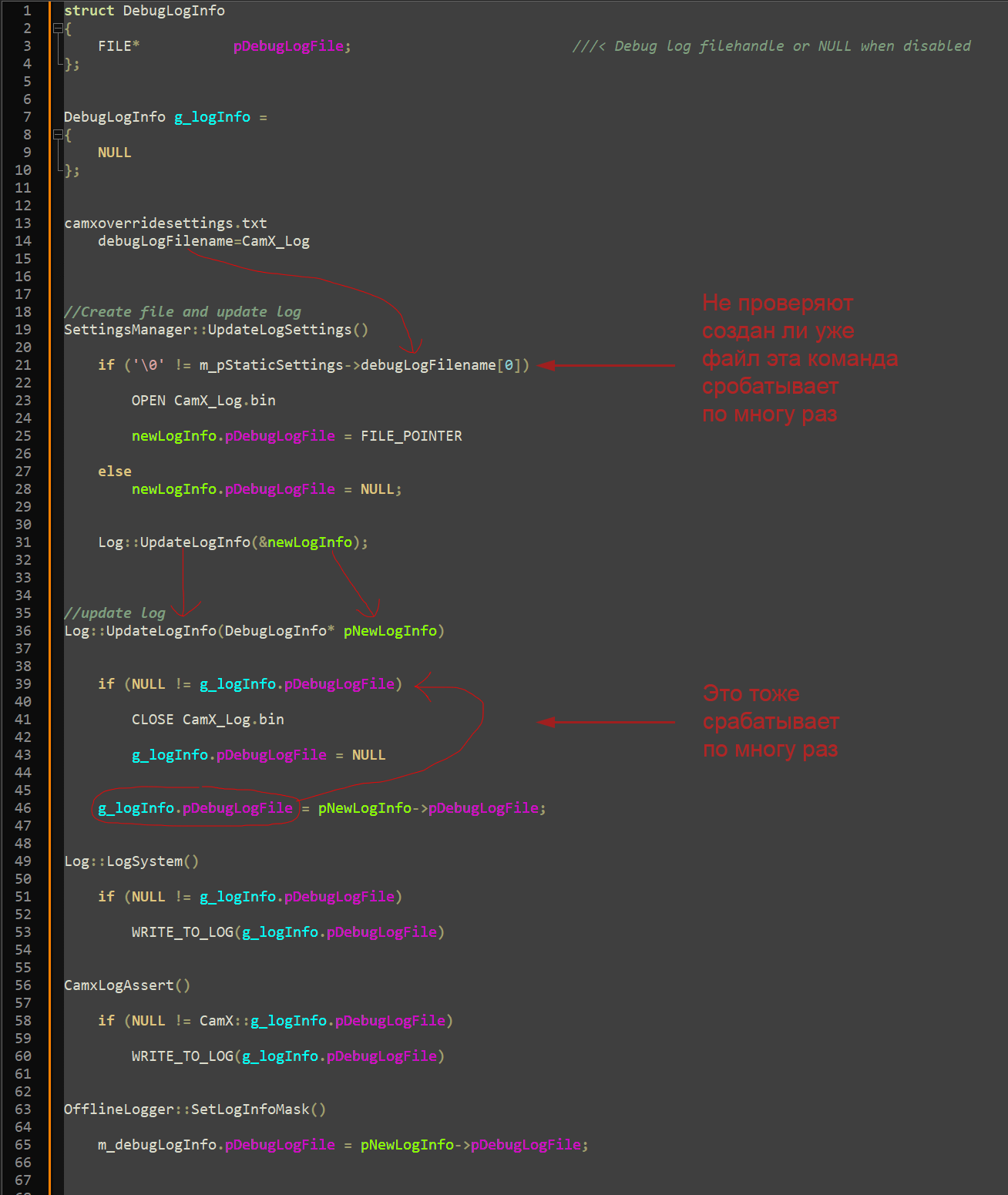Click the 'pNewLogInfo' parameter on line 36
Screen dimensions: 1008x1195
[390, 631]
